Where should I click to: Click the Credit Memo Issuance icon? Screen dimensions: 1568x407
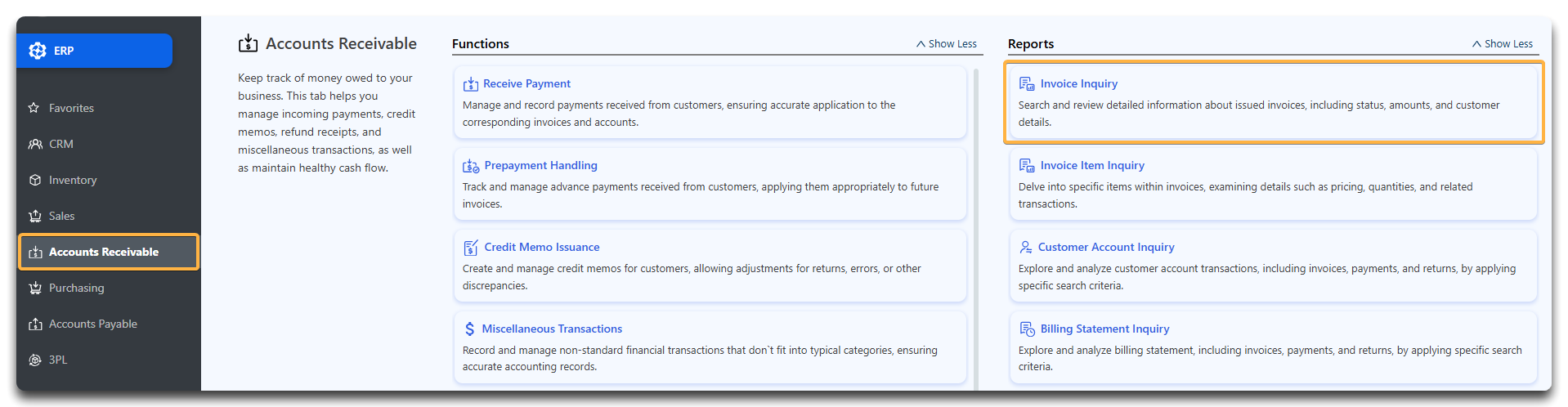[x=471, y=248]
